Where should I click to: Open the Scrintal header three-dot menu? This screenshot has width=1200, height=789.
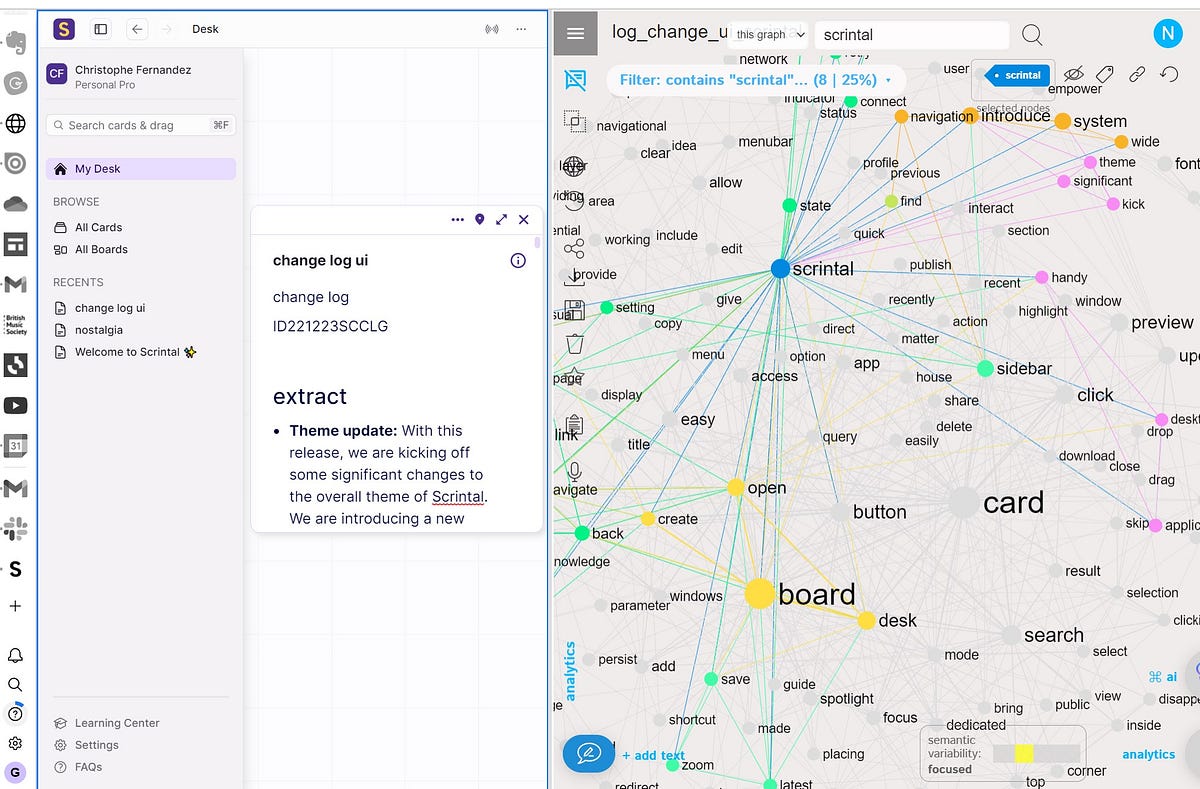click(521, 29)
